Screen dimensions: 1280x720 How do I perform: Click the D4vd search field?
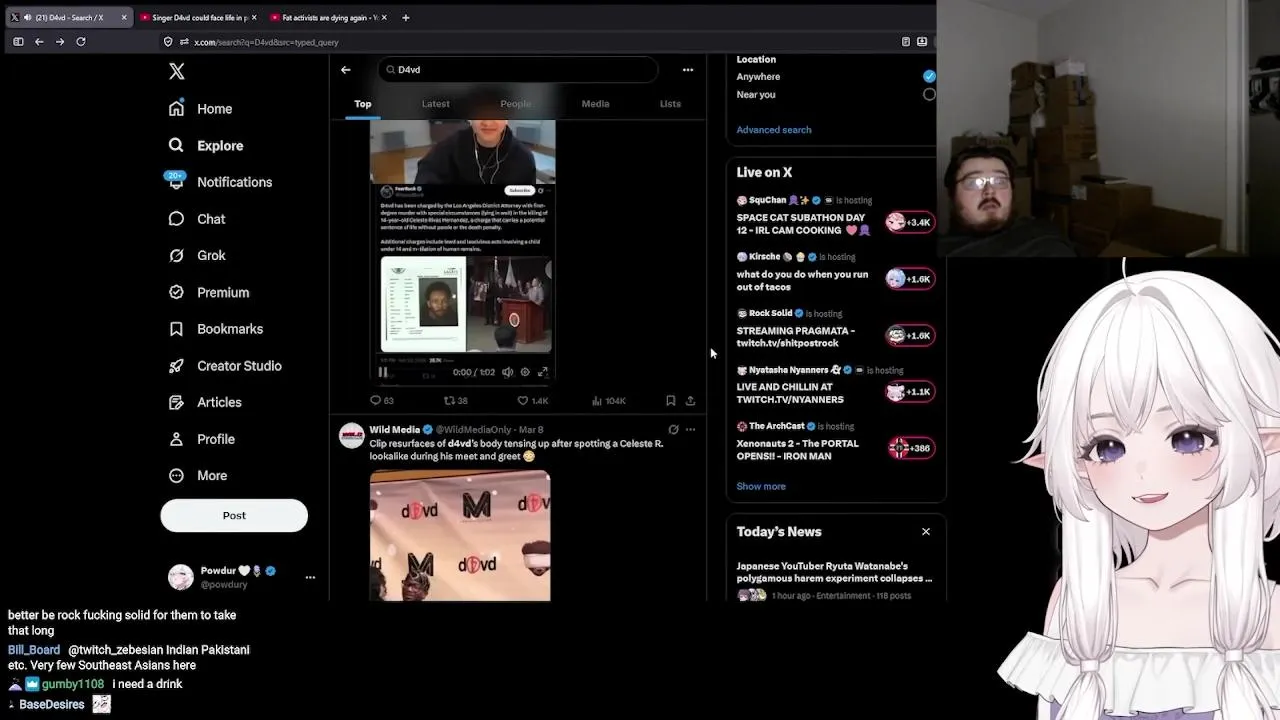(518, 70)
